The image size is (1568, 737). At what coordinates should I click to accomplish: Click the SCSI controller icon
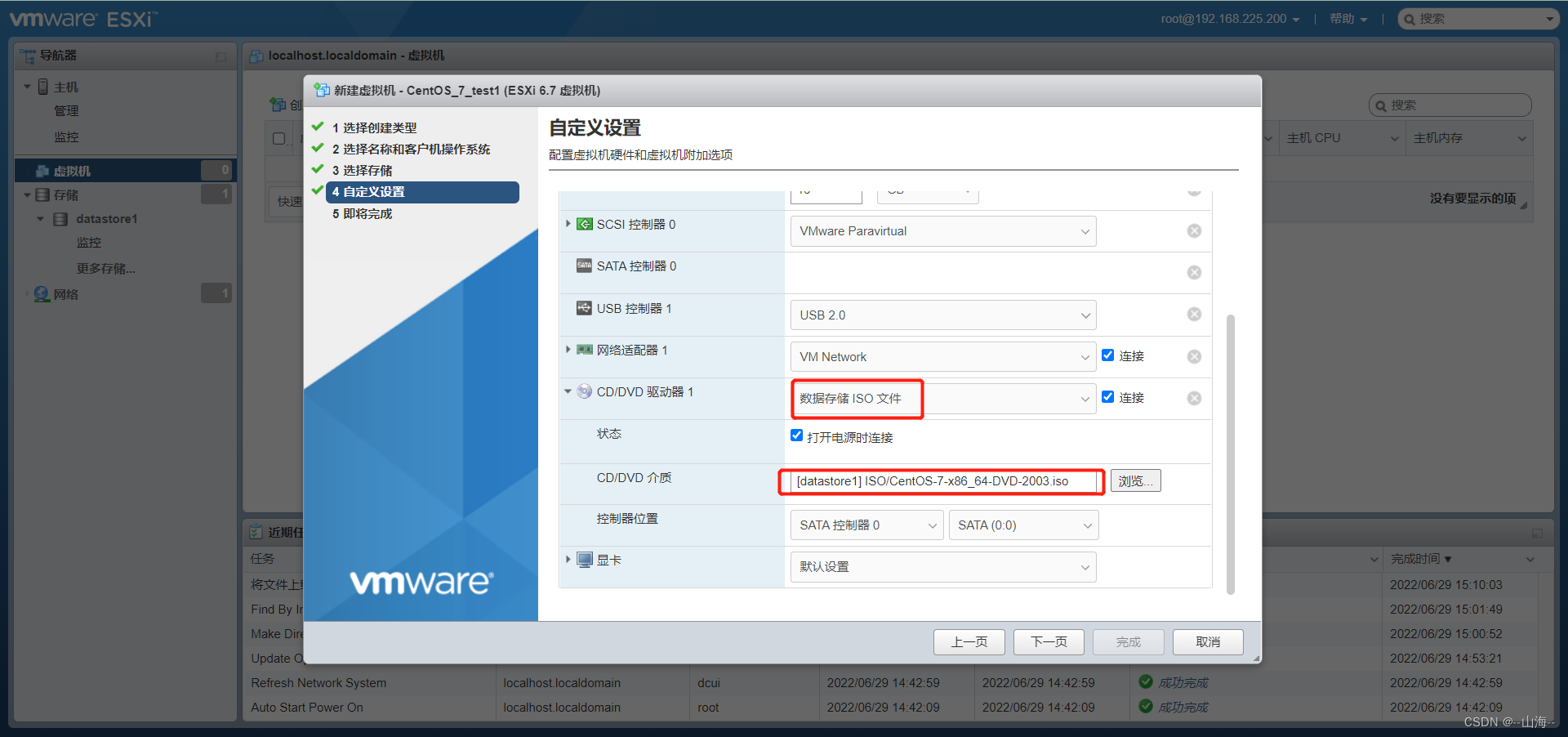(x=585, y=224)
